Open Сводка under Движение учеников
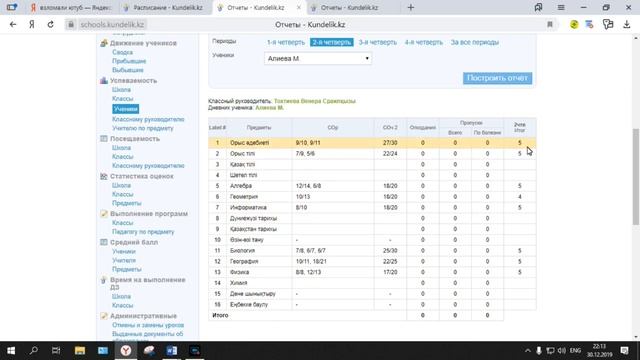This screenshot has height=360, width=640. (122, 52)
